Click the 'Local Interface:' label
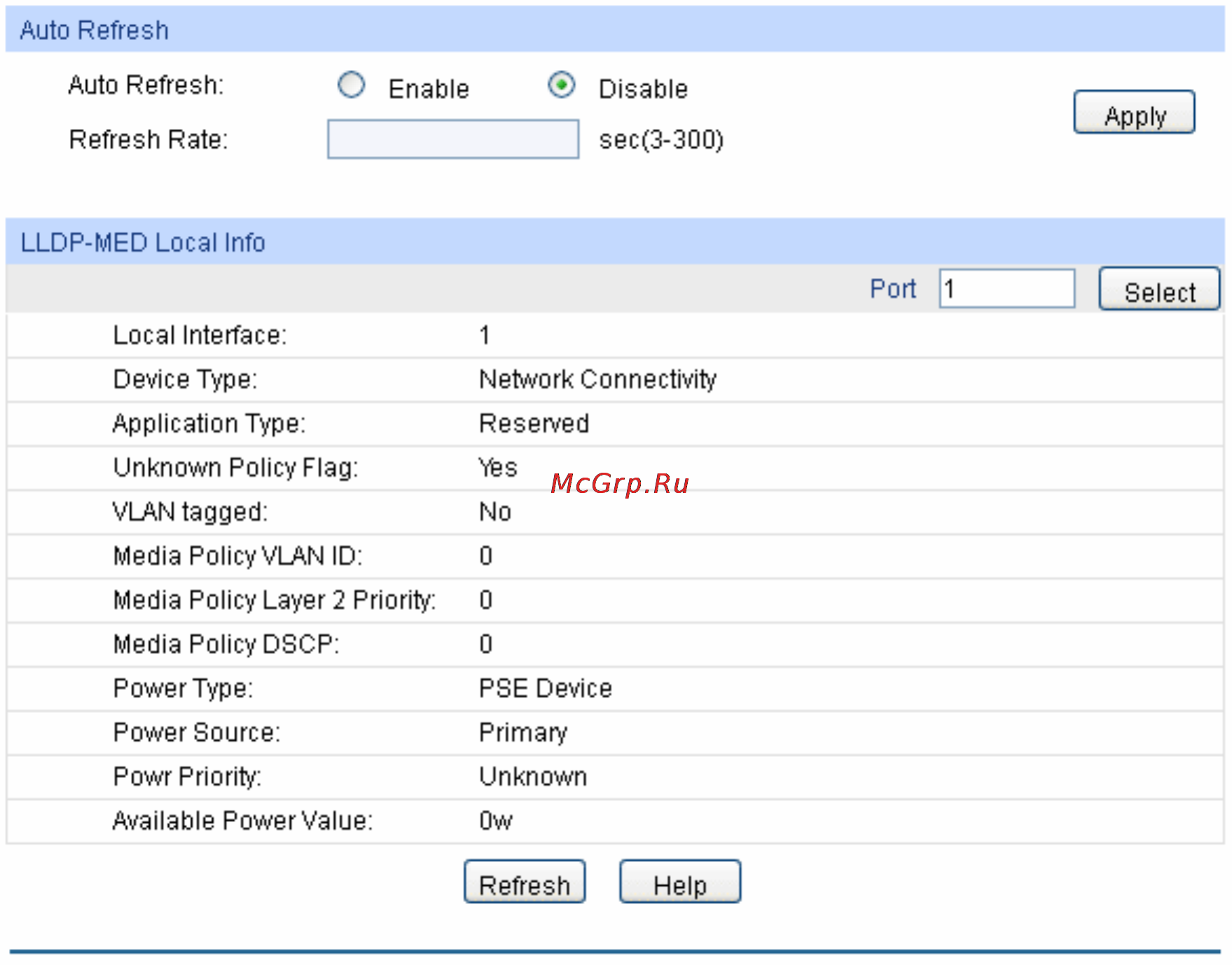 tap(200, 335)
